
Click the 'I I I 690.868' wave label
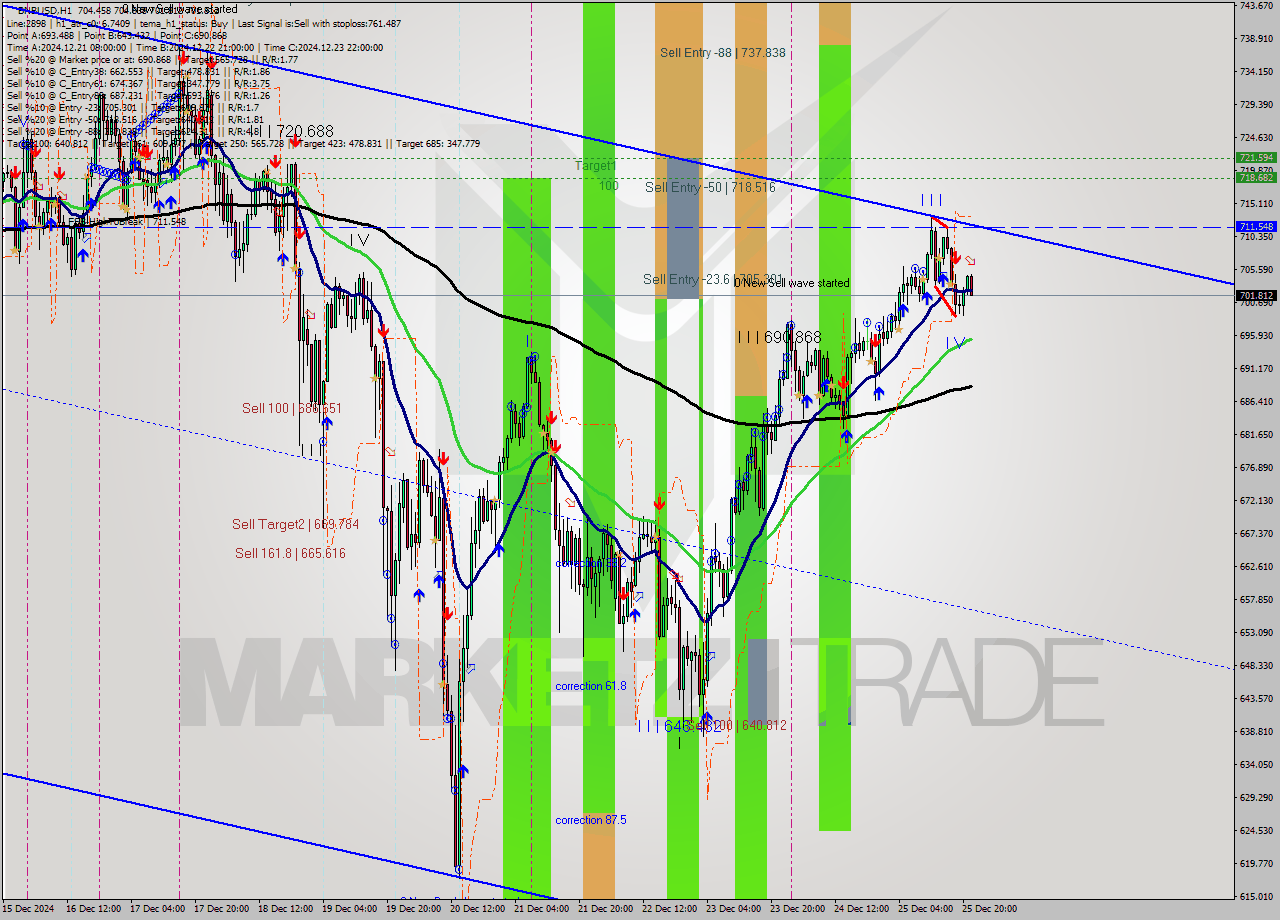click(x=779, y=338)
